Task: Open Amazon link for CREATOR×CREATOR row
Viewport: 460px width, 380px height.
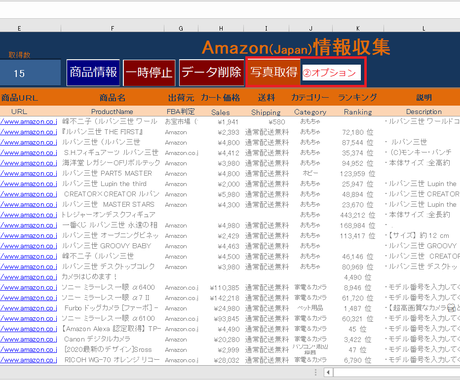Action: [x=29, y=194]
